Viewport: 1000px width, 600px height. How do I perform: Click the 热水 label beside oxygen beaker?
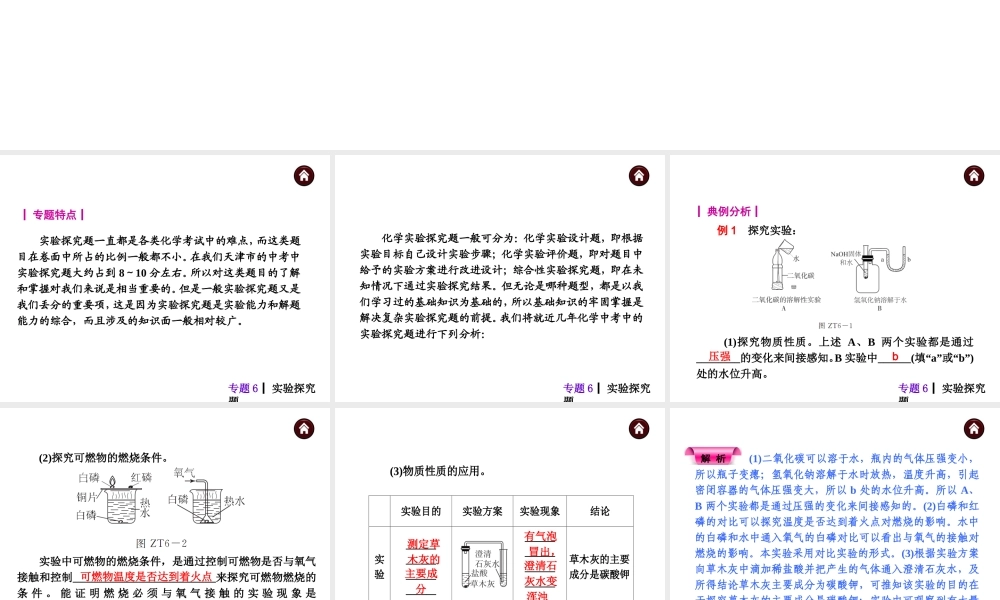pyautogui.click(x=235, y=501)
